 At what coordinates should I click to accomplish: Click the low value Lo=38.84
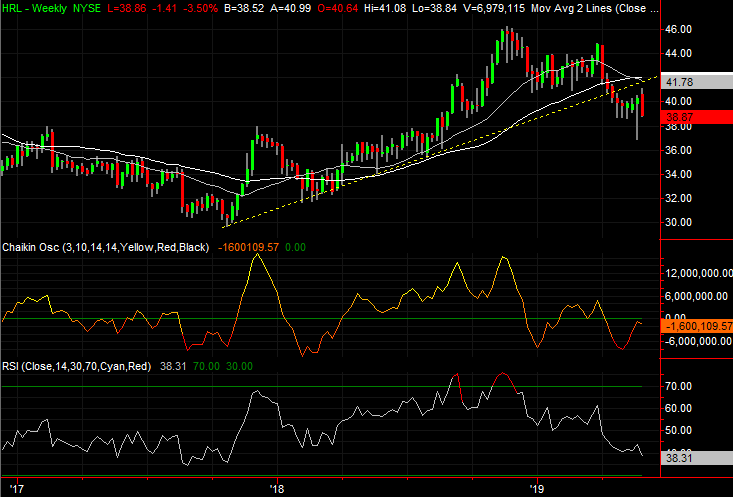[434, 8]
